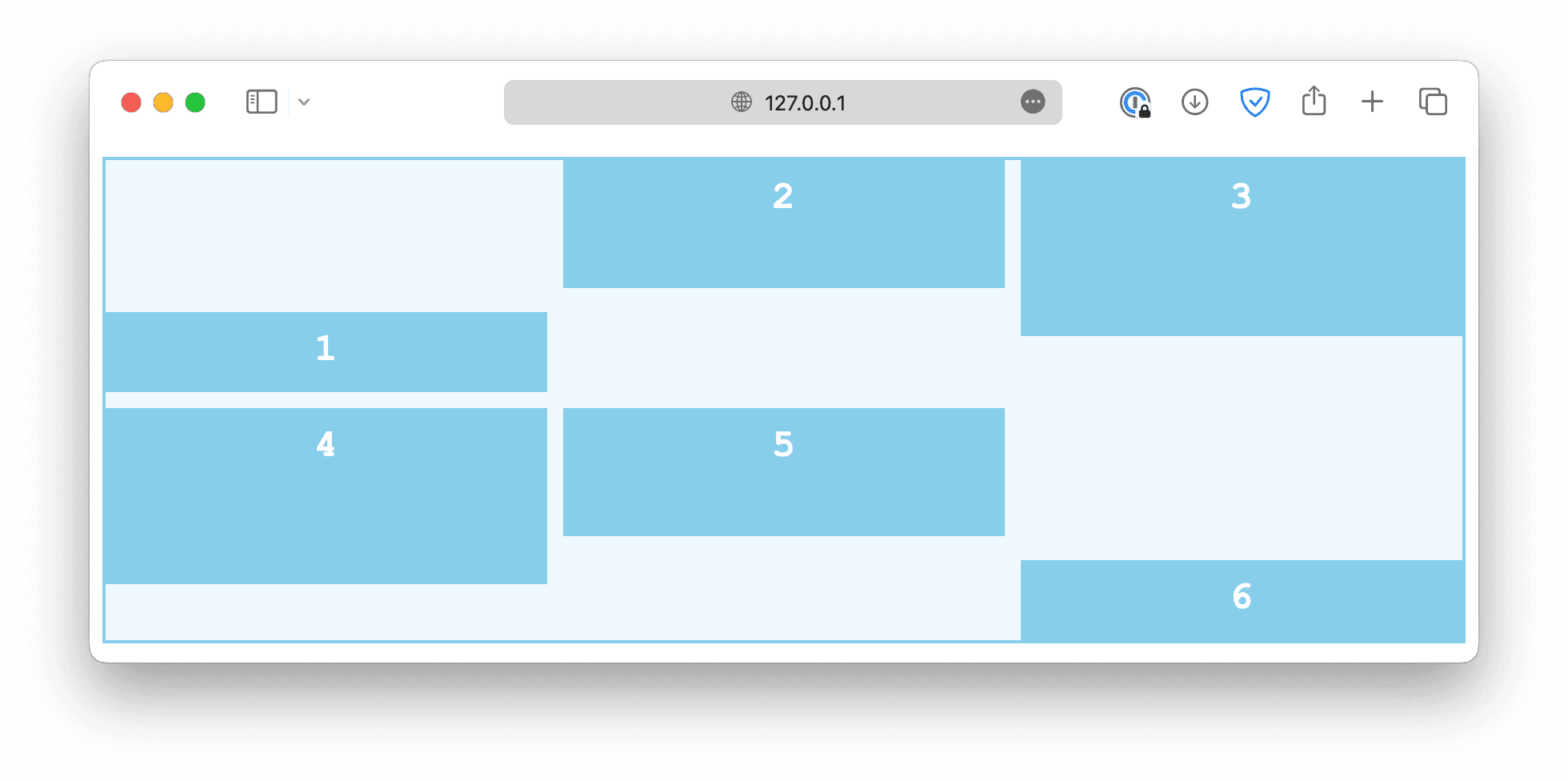The width and height of the screenshot is (1568, 781).
Task: Show the downloads list
Action: [1194, 102]
